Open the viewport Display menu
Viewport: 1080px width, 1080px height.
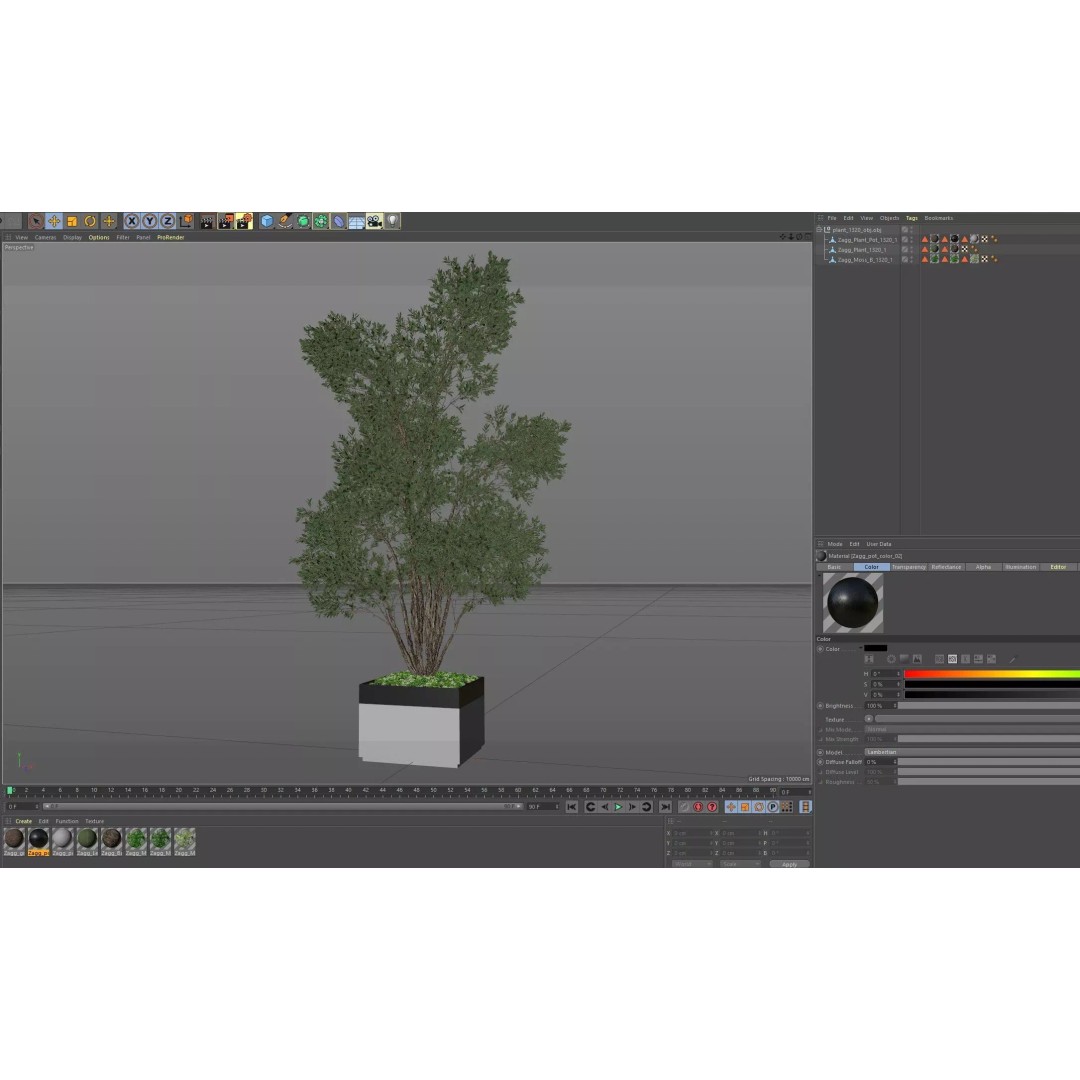click(72, 238)
